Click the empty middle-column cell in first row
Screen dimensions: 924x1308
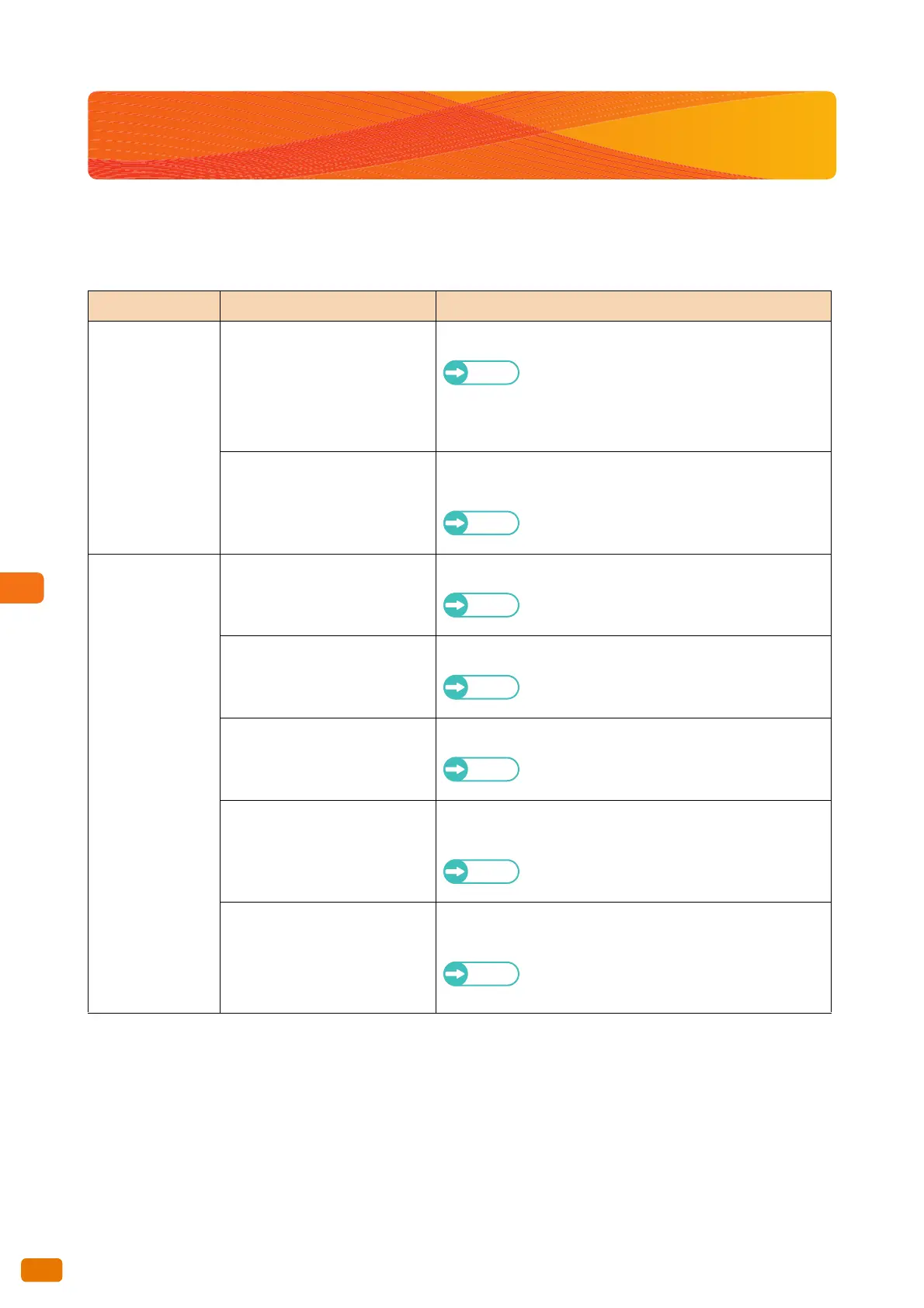(328, 386)
